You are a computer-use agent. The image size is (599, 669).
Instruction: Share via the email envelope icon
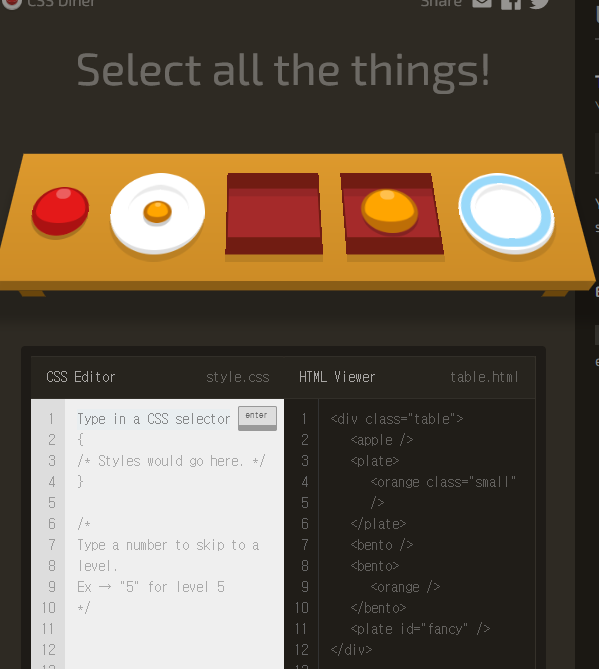482,3
